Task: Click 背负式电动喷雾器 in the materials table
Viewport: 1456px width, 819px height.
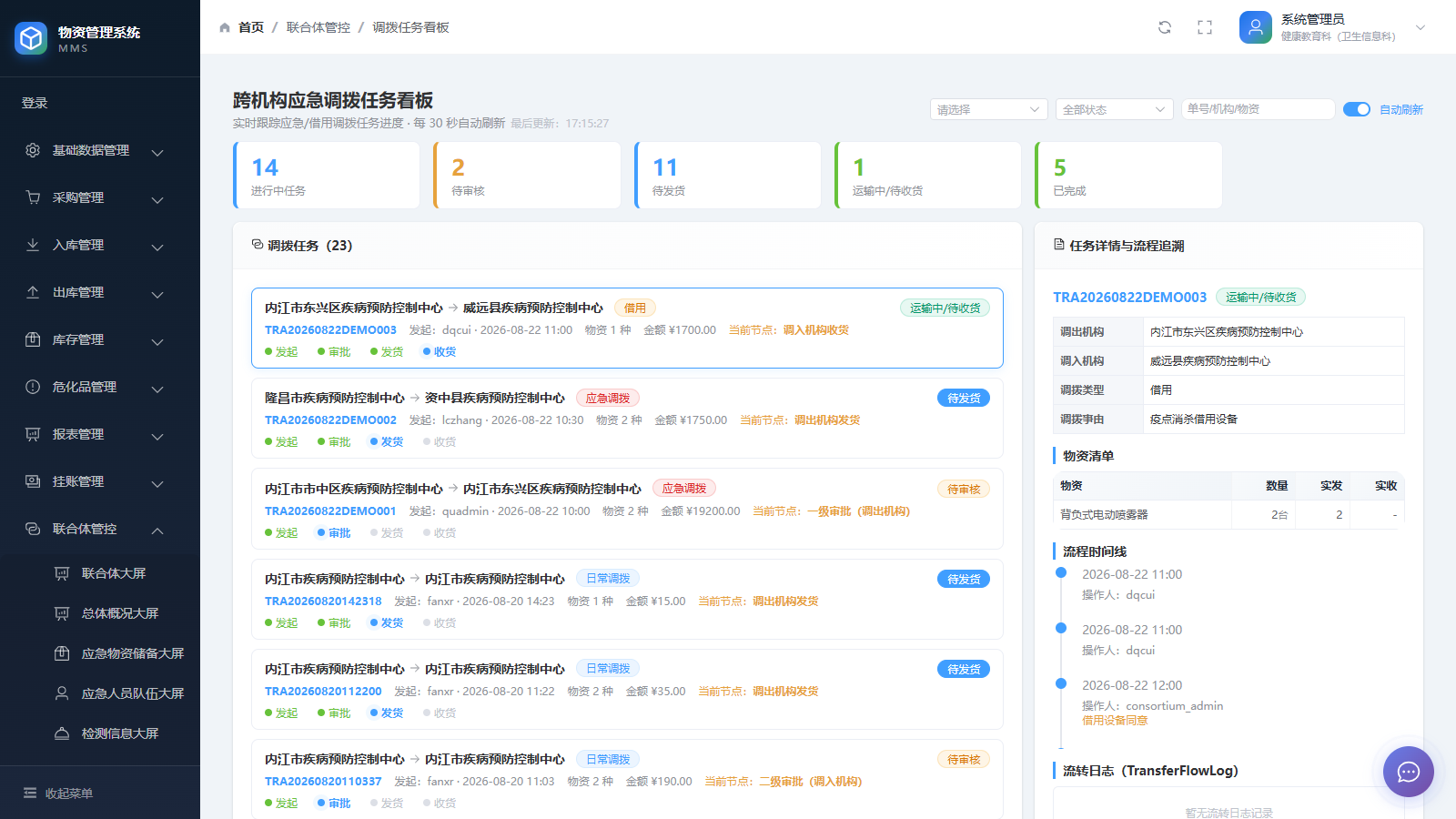Action: pos(1104,514)
